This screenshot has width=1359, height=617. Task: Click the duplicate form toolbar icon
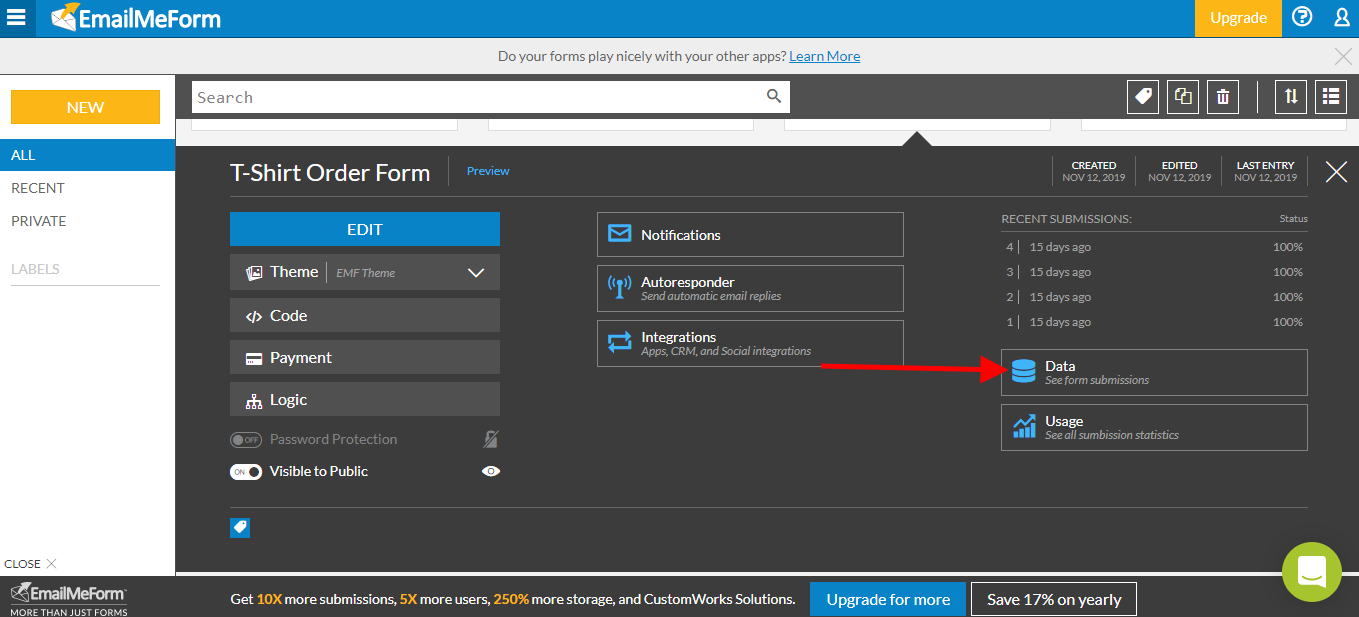(x=1183, y=96)
